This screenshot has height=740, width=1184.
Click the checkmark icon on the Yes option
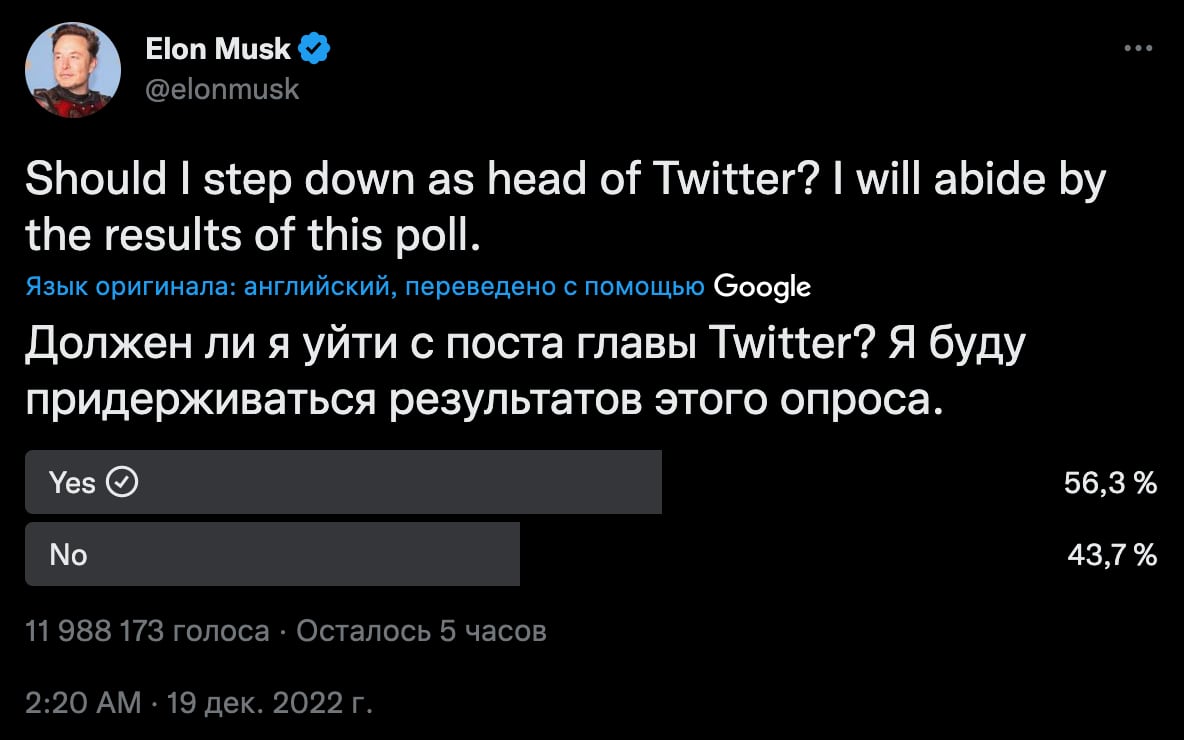(x=122, y=482)
